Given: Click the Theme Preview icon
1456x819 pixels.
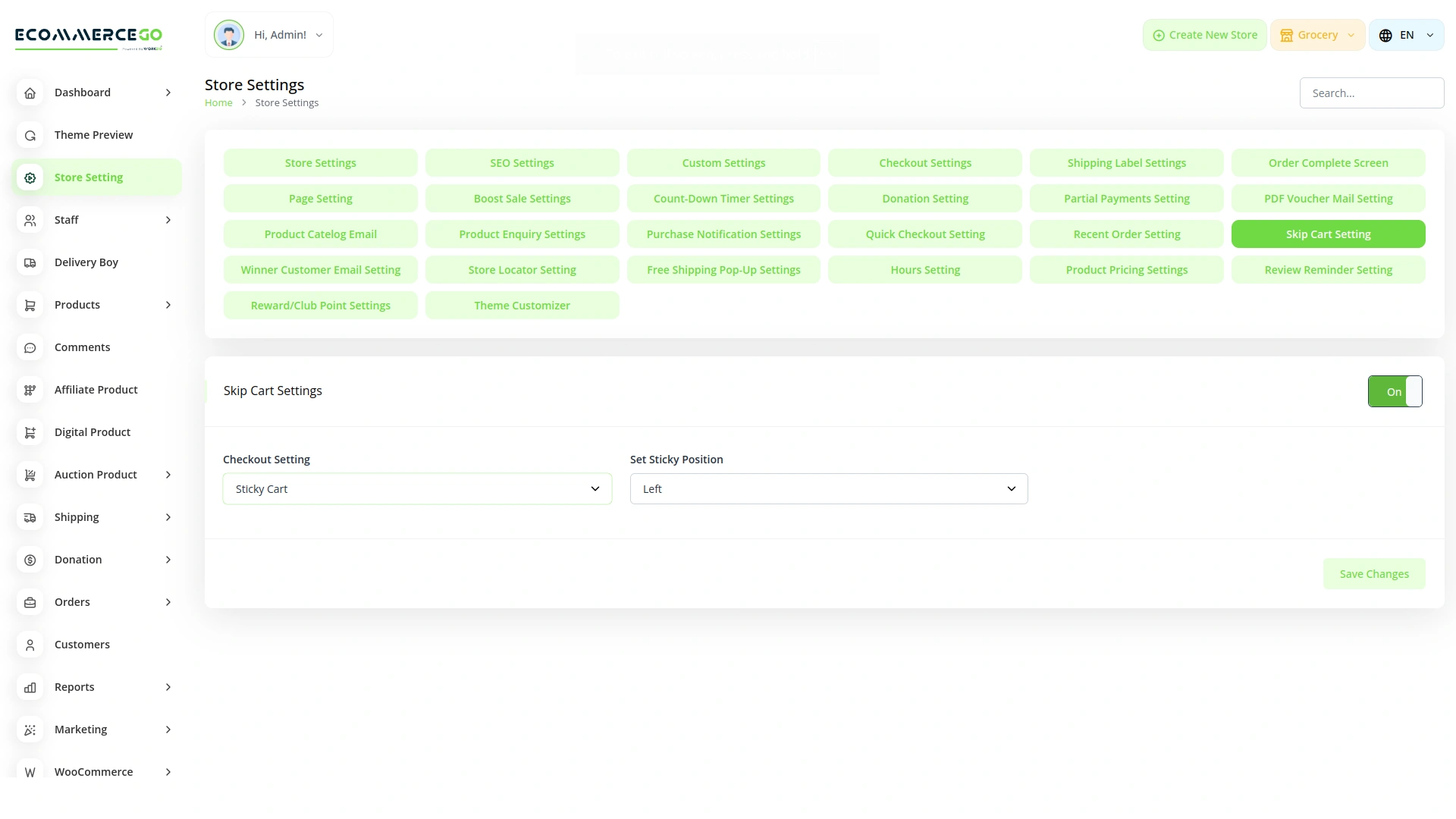Looking at the screenshot, I should 30,135.
